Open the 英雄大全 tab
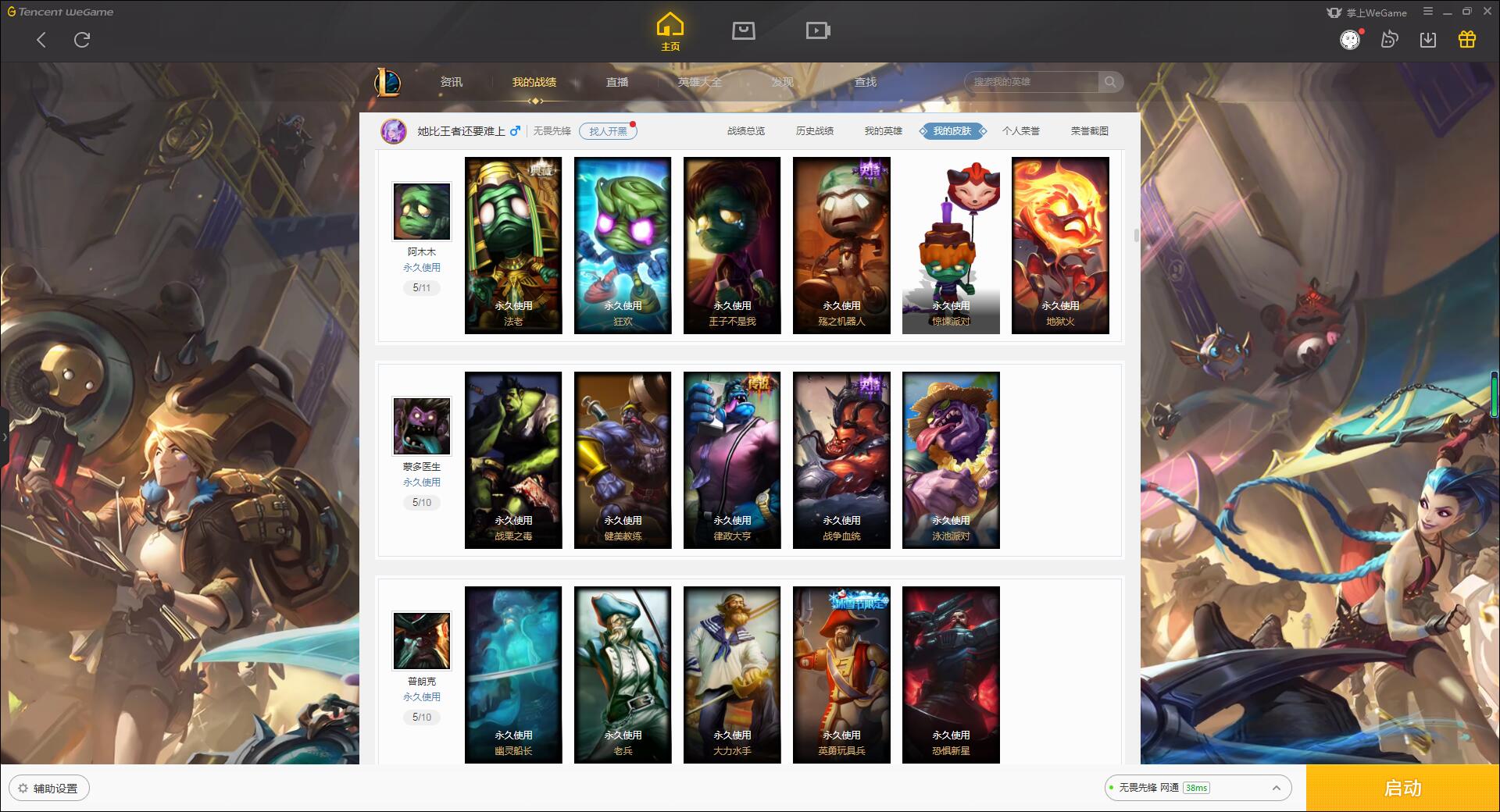The image size is (1500, 812). 700,82
